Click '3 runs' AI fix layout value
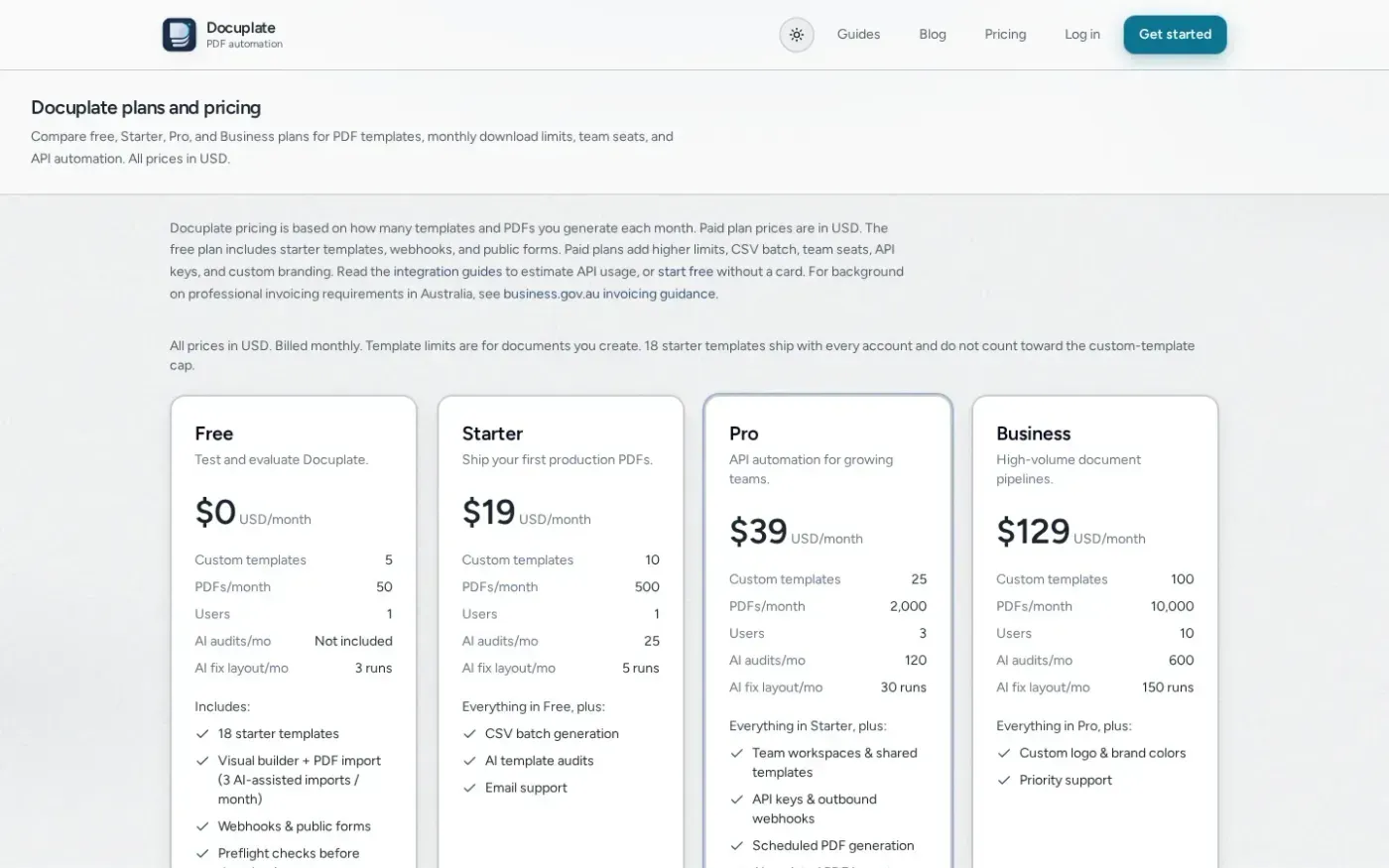The image size is (1389, 868). click(x=373, y=668)
